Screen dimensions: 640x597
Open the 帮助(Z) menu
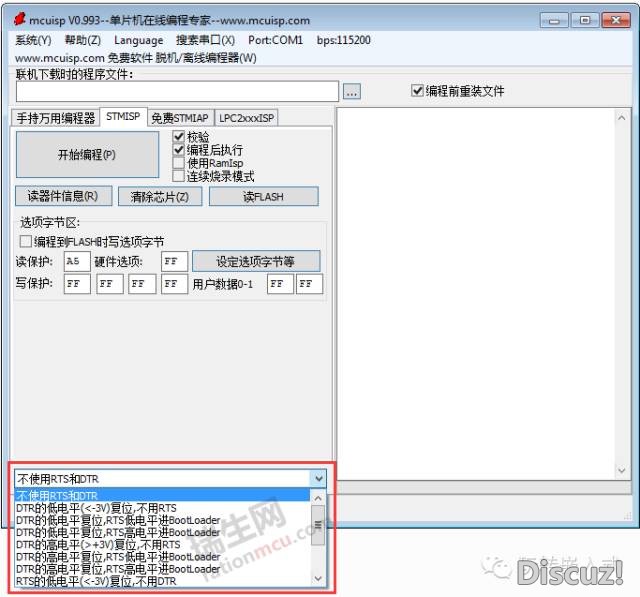[82, 40]
